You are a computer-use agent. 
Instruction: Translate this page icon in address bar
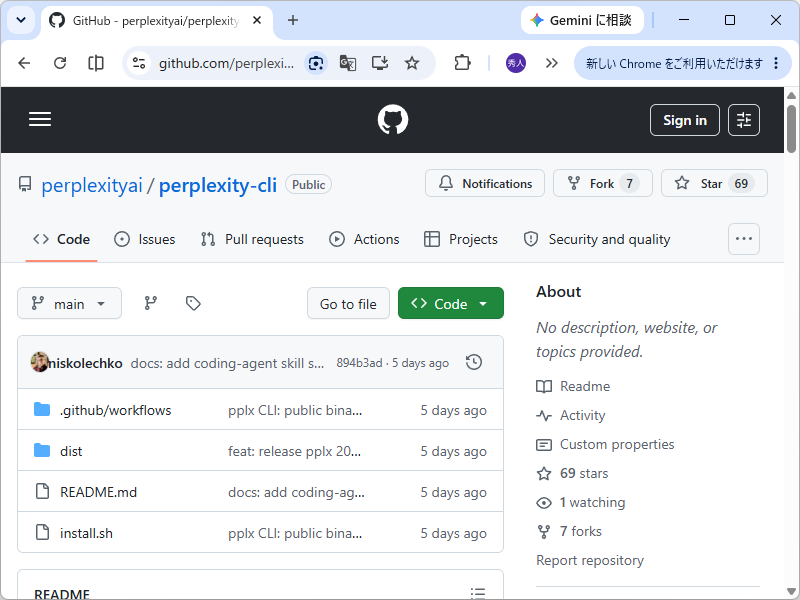click(x=347, y=63)
